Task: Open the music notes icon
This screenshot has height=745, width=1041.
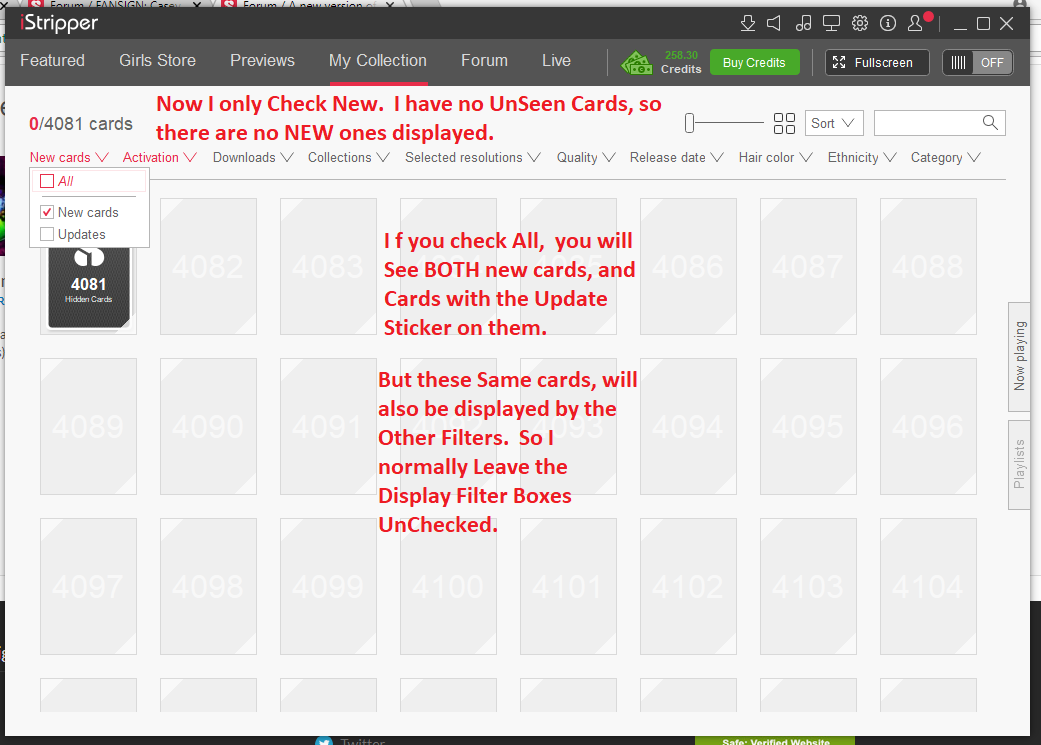Action: (x=803, y=24)
